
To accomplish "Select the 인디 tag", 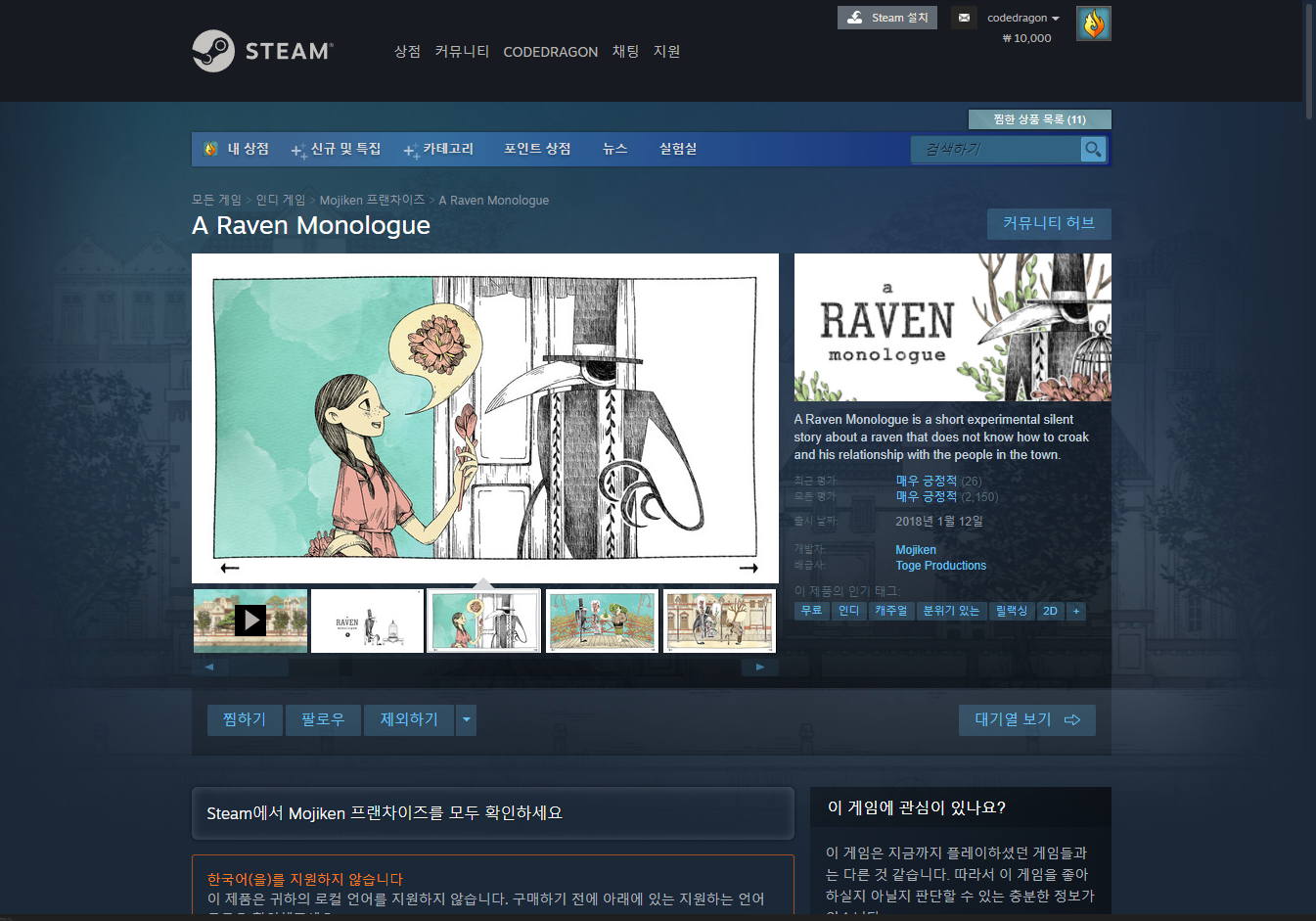I will coord(848,611).
